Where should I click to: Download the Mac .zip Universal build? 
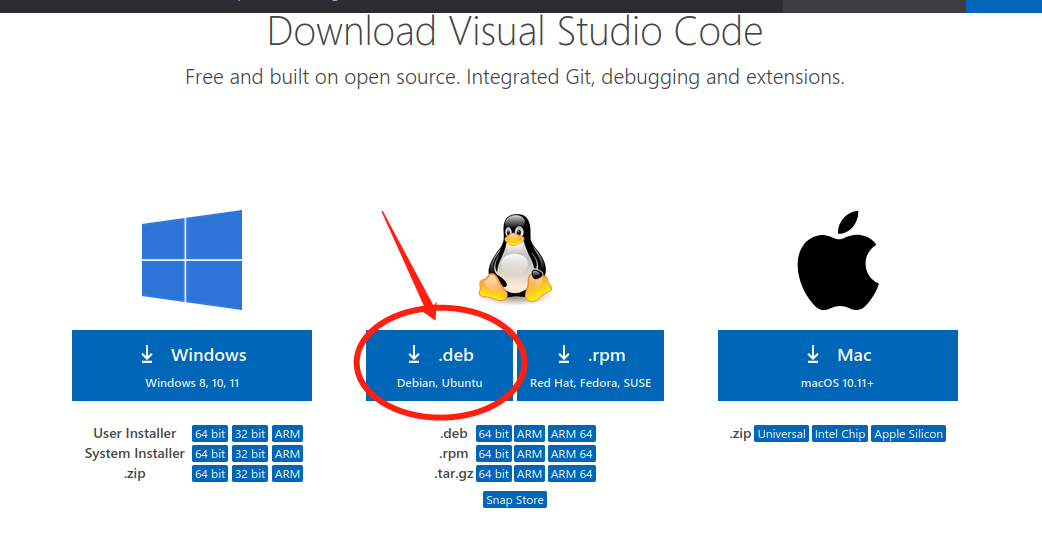coord(782,434)
